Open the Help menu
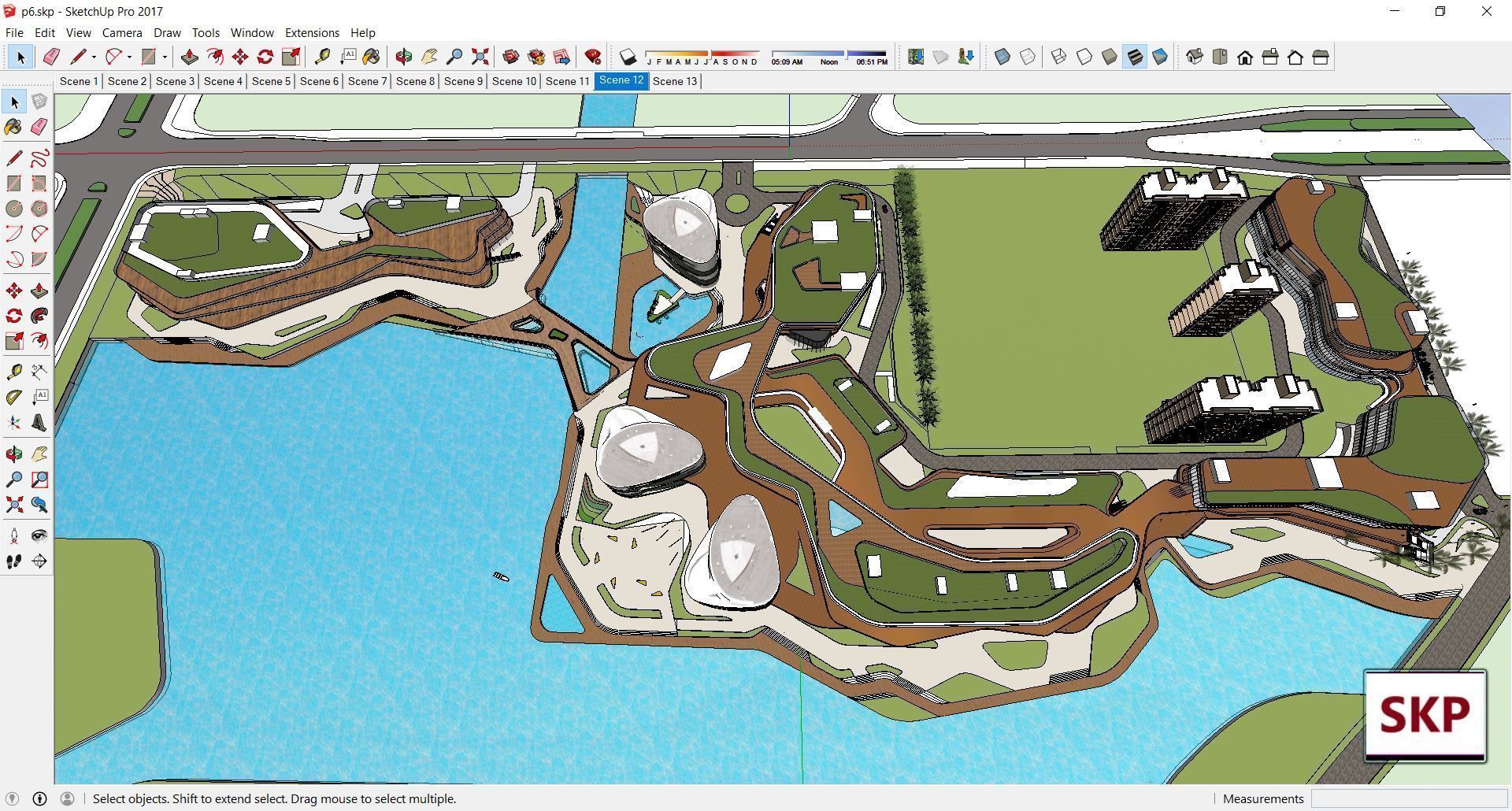This screenshot has width=1512, height=811. coord(362,32)
